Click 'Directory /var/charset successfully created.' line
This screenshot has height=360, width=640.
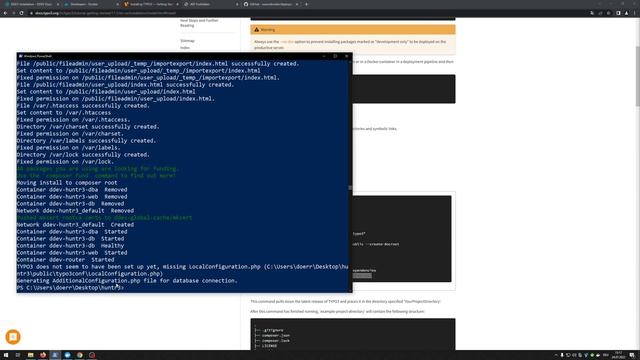click(x=88, y=127)
